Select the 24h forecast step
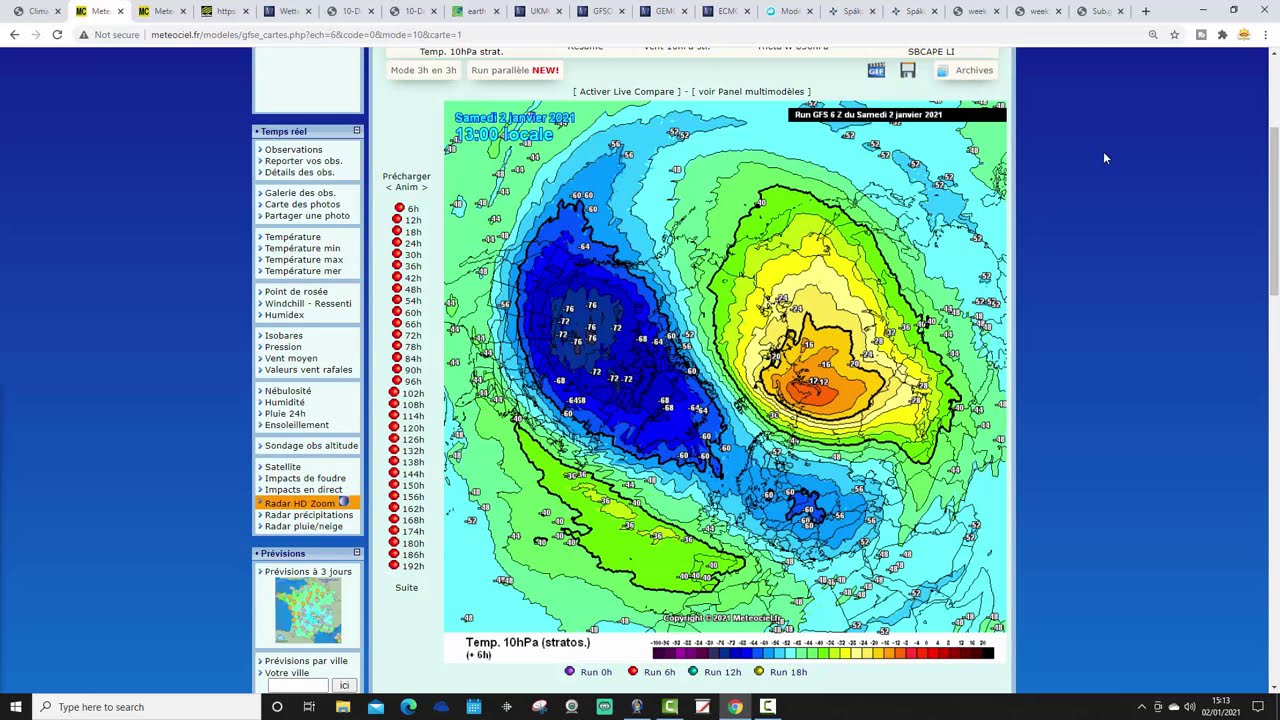Viewport: 1280px width, 720px height. coord(412,243)
